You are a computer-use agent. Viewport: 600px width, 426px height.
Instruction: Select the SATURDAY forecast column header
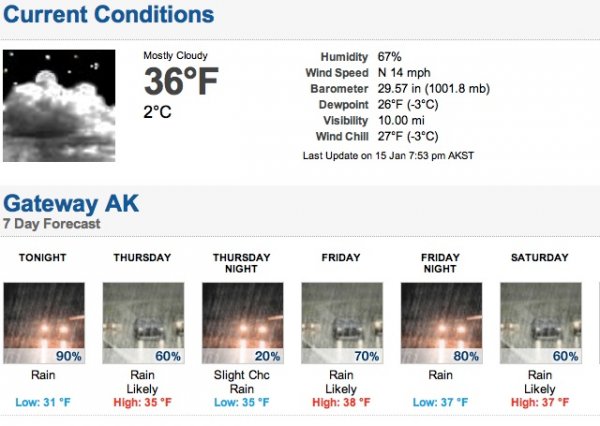point(539,258)
